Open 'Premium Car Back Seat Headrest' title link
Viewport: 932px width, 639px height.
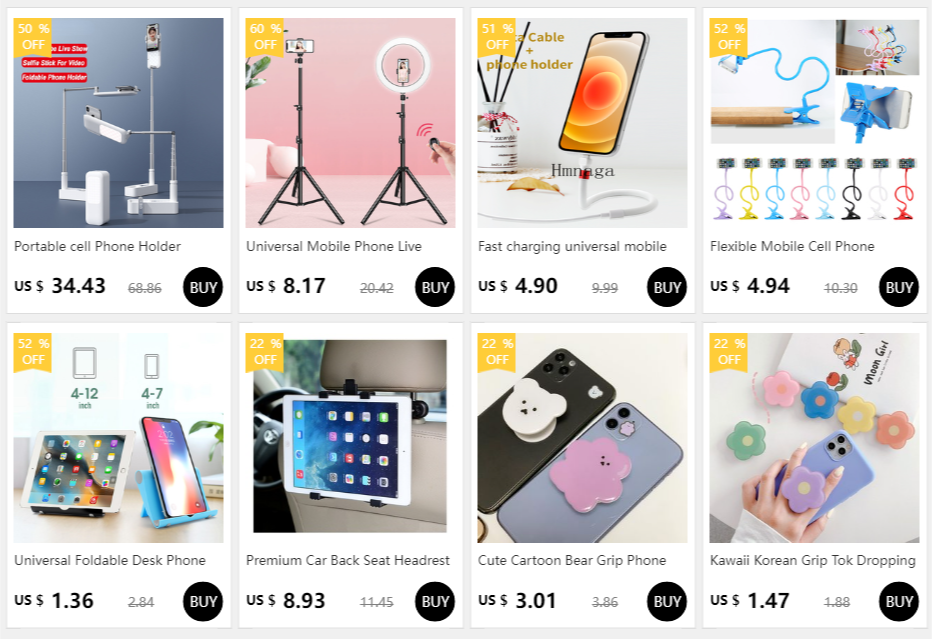(x=348, y=561)
